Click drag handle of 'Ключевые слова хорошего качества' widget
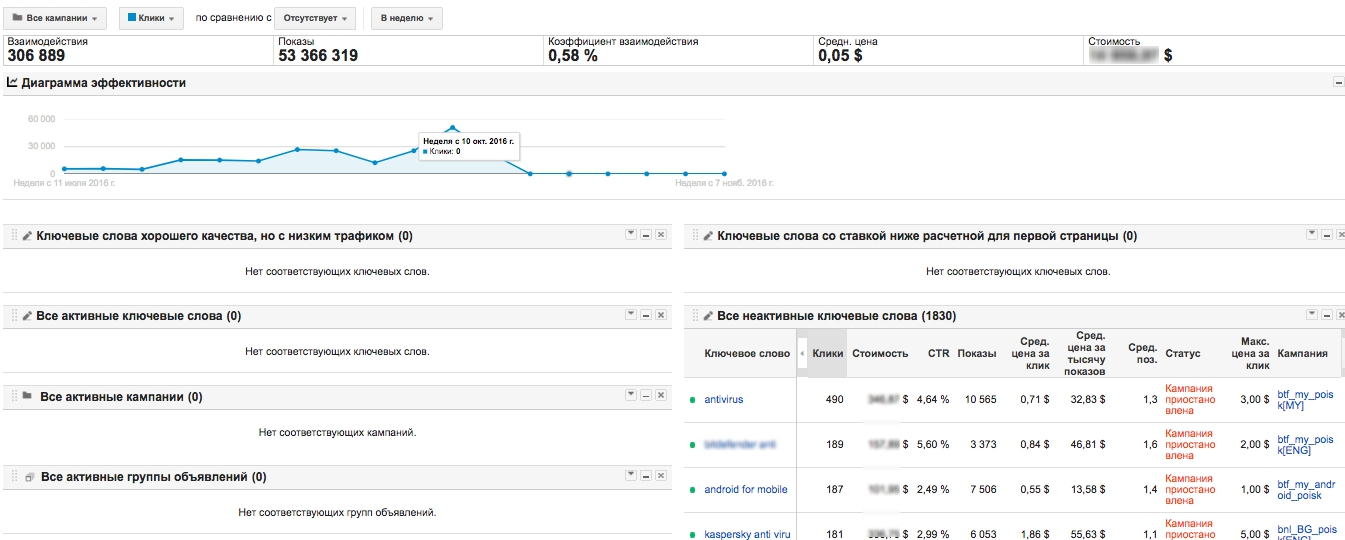Image resolution: width=1345 pixels, height=540 pixels. [14, 236]
